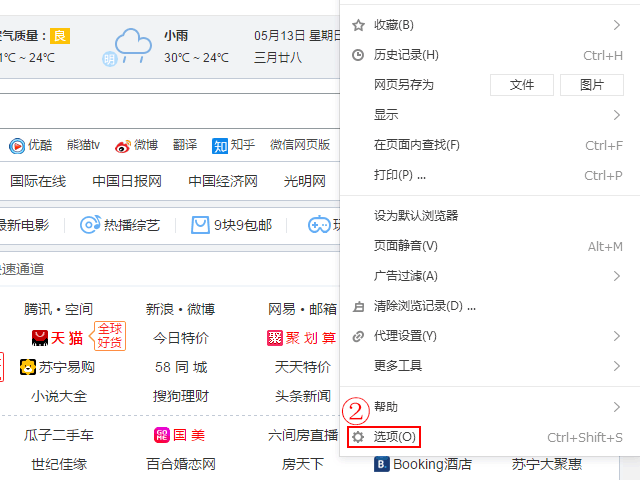Click the clock icon beside 历史记录(H)
Image resolution: width=640 pixels, height=480 pixels.
358,55
